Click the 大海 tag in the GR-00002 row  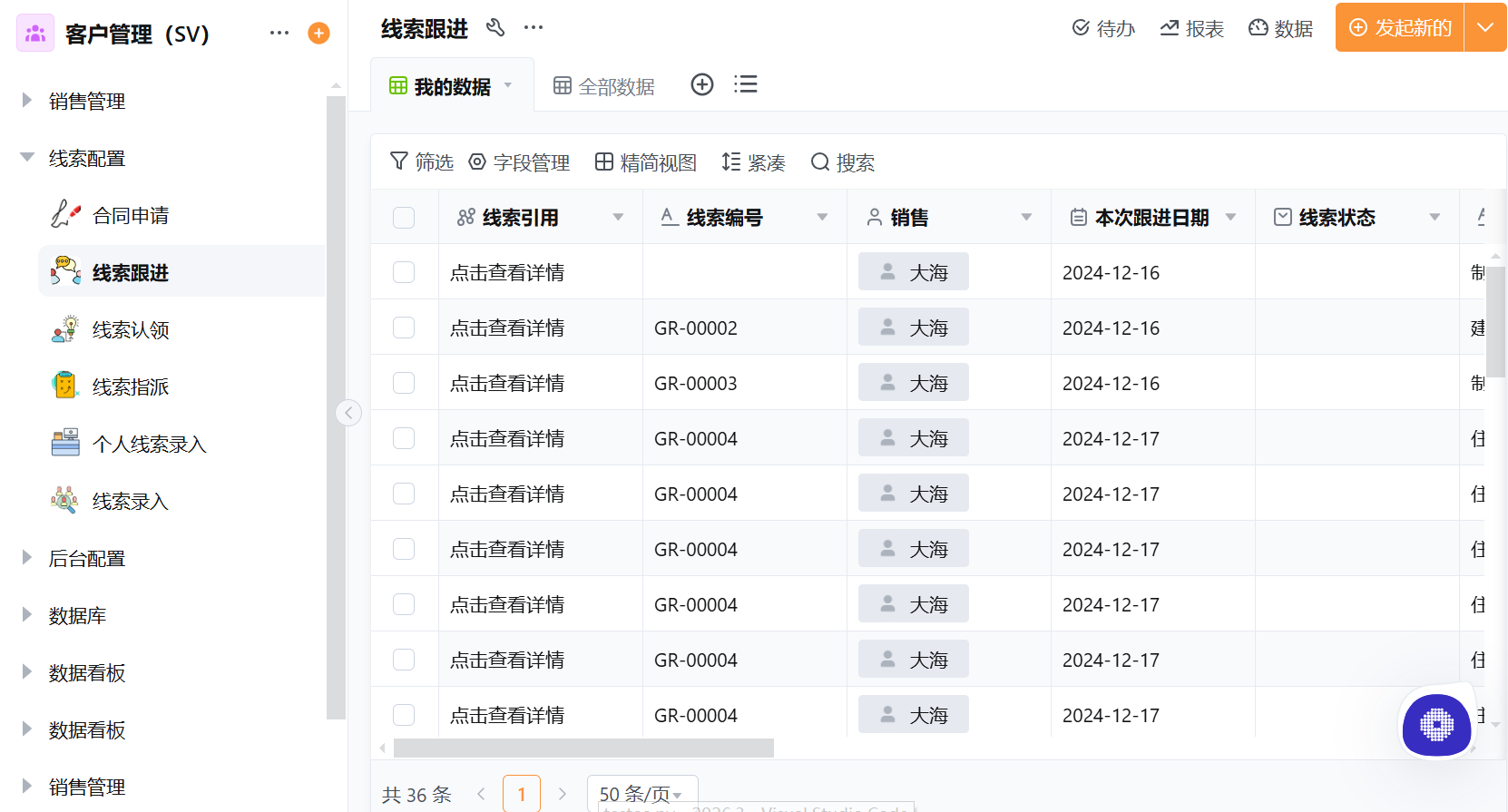coord(914,327)
